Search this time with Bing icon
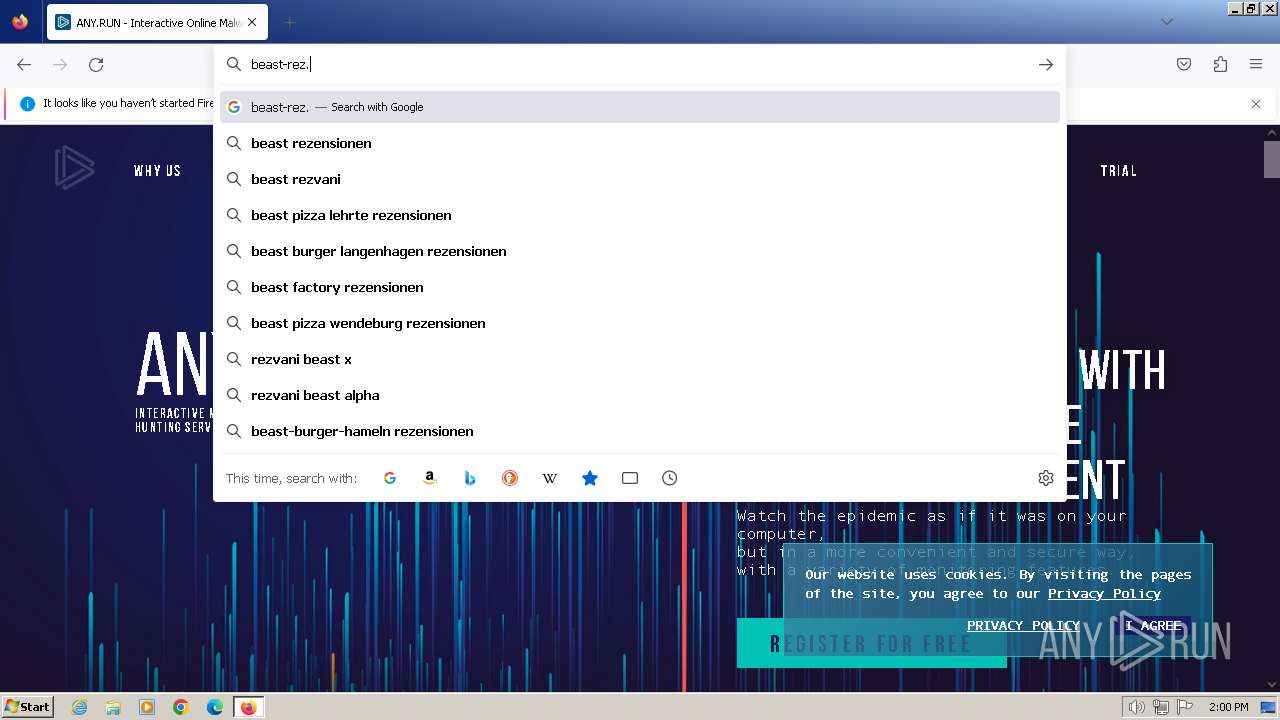1280x720 pixels. coord(470,478)
